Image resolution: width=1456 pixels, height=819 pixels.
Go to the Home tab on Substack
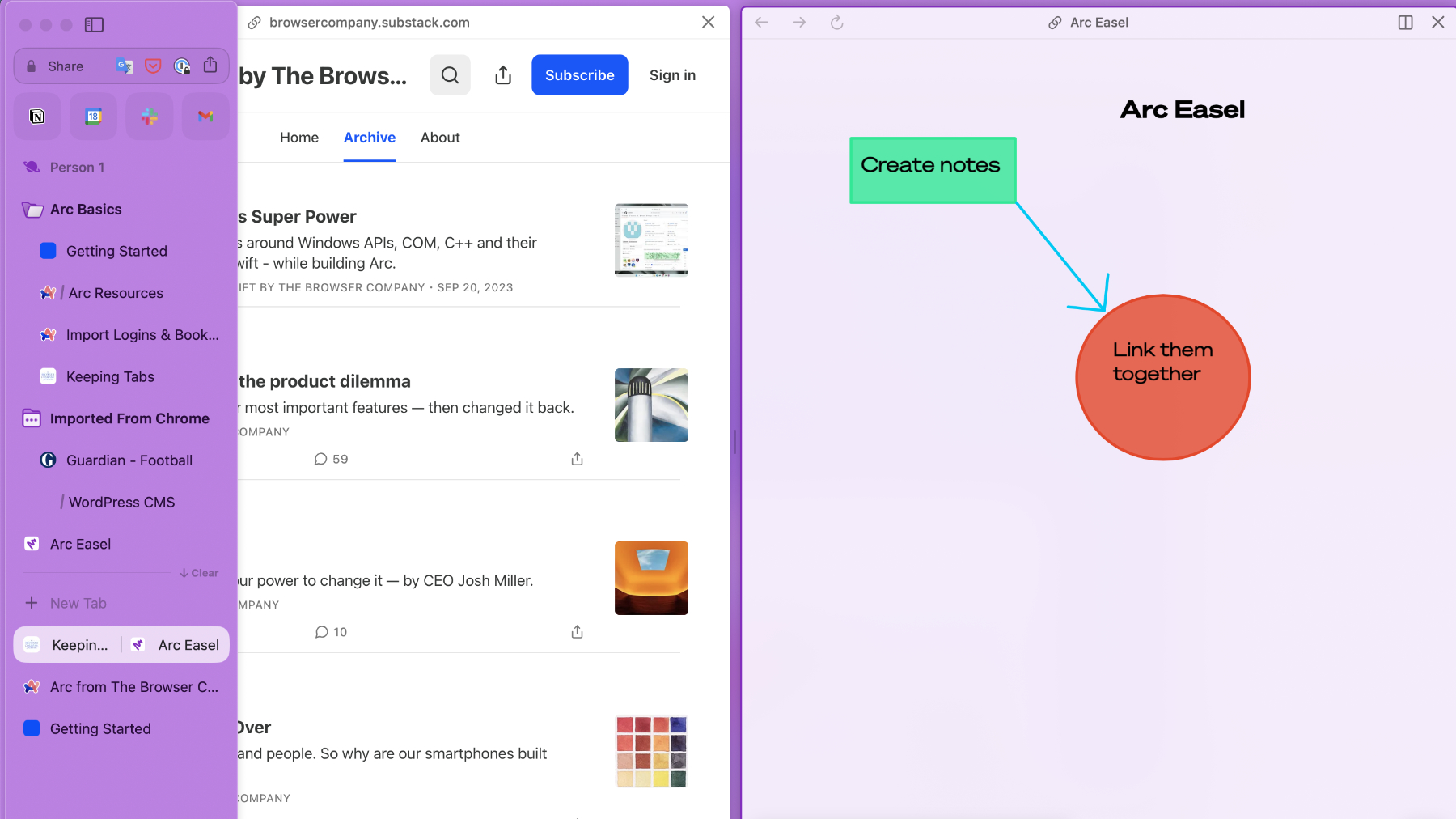(x=299, y=138)
